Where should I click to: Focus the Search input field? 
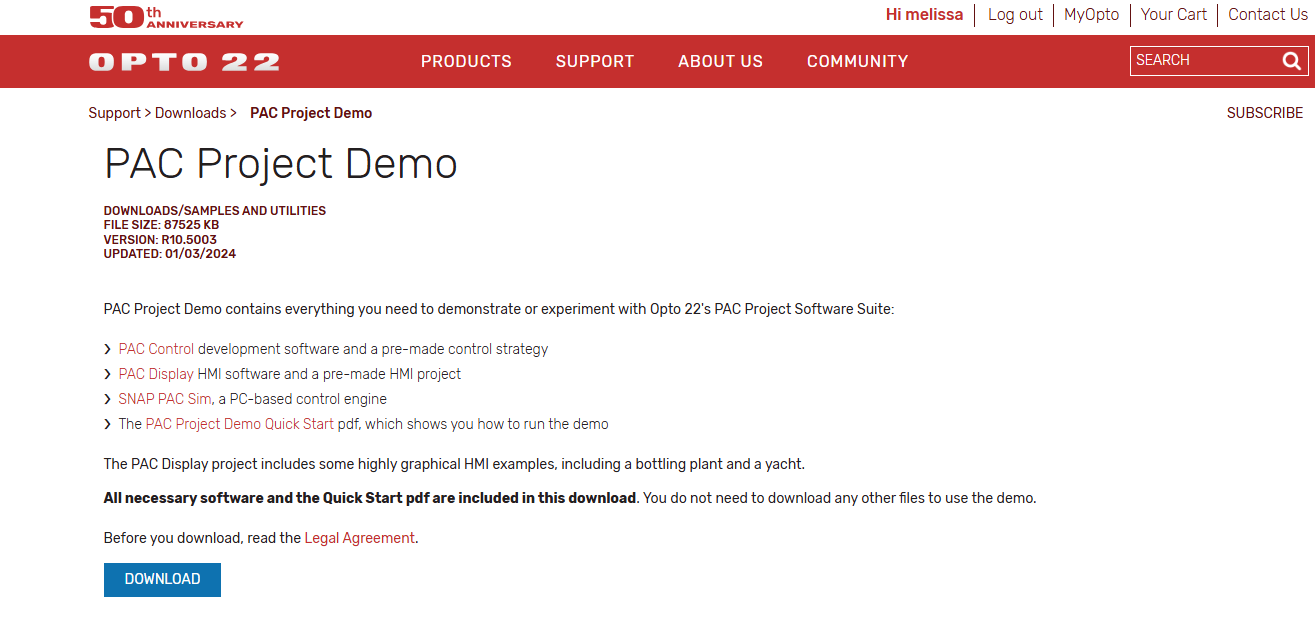[1205, 61]
